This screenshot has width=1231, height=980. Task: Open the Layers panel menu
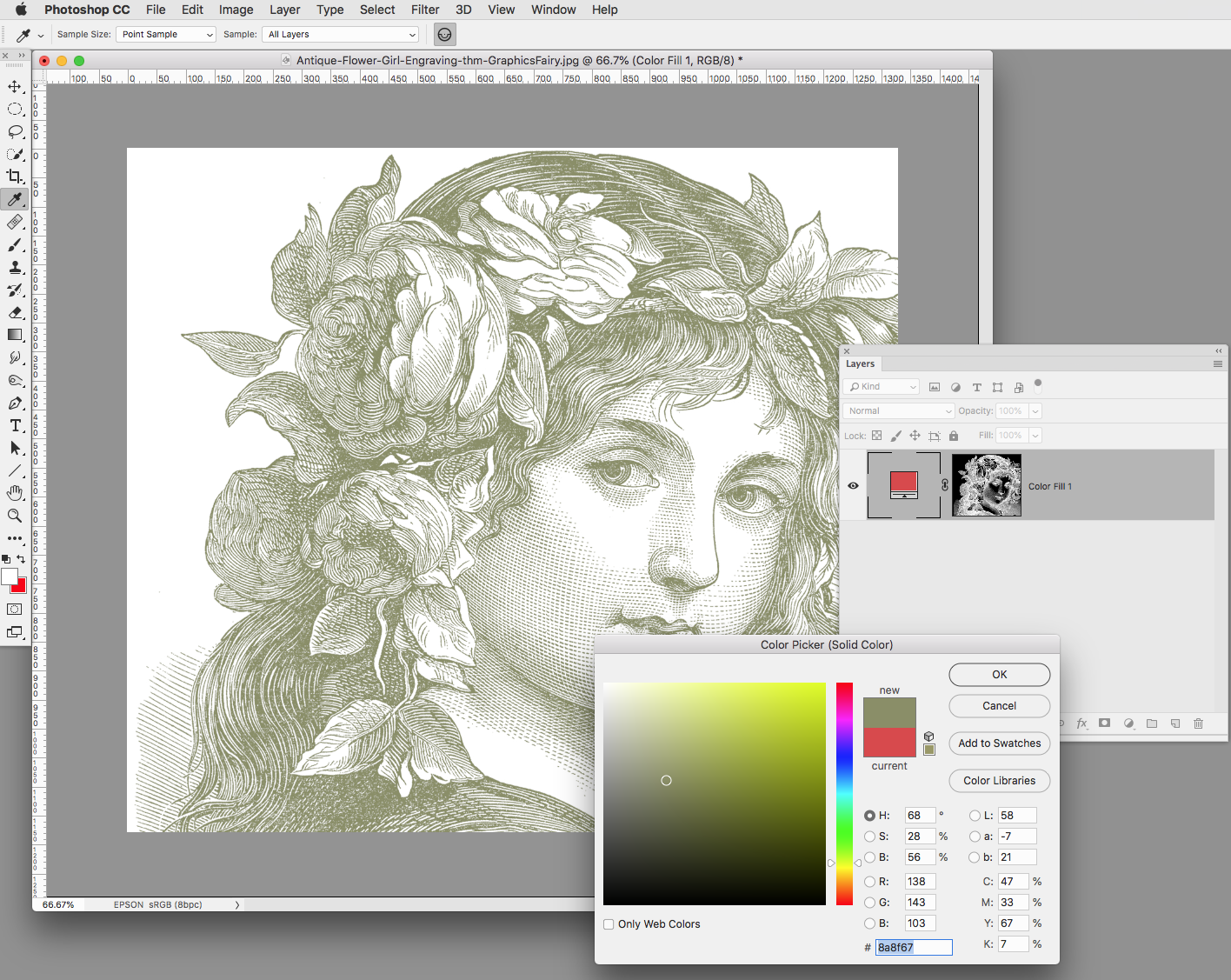click(1218, 364)
